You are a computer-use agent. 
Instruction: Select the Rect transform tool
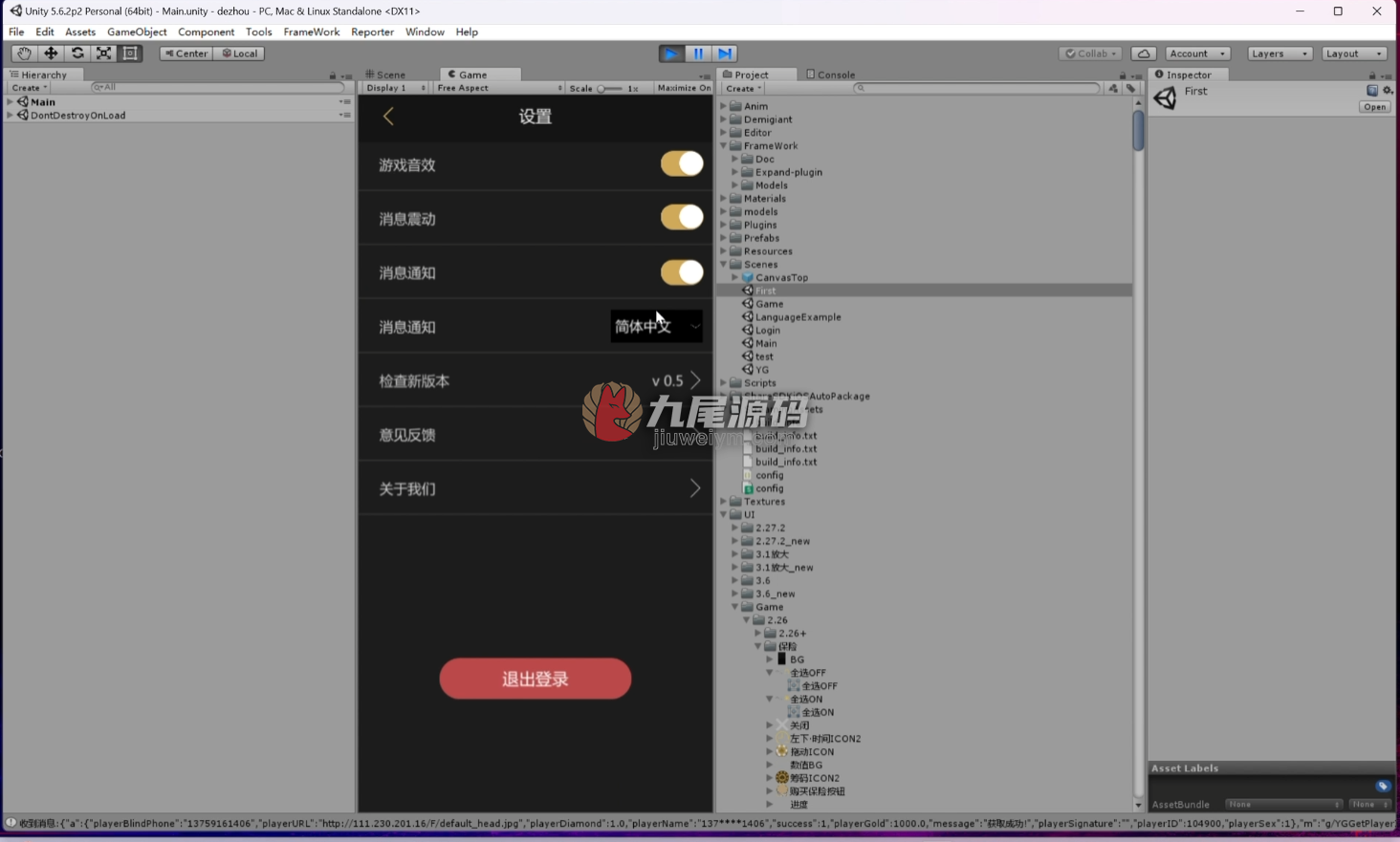(x=130, y=54)
